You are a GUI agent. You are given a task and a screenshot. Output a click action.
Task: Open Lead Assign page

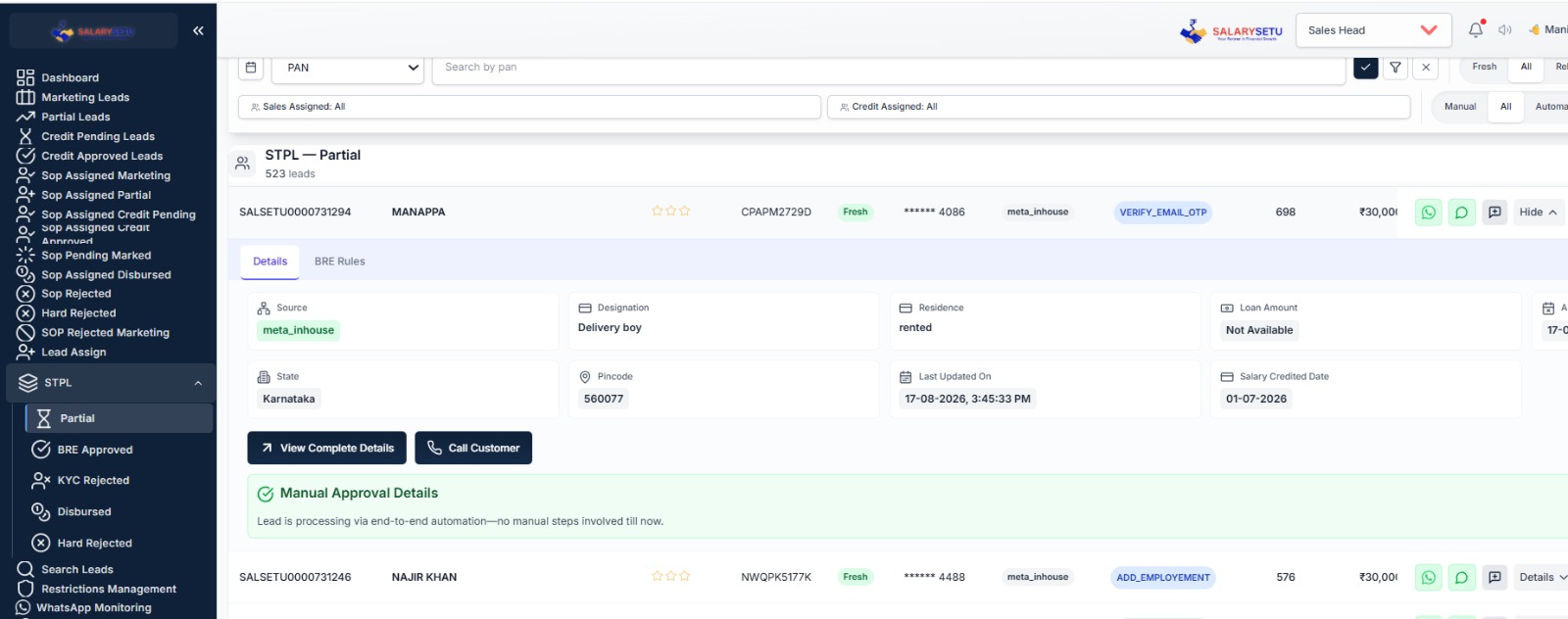tap(73, 352)
